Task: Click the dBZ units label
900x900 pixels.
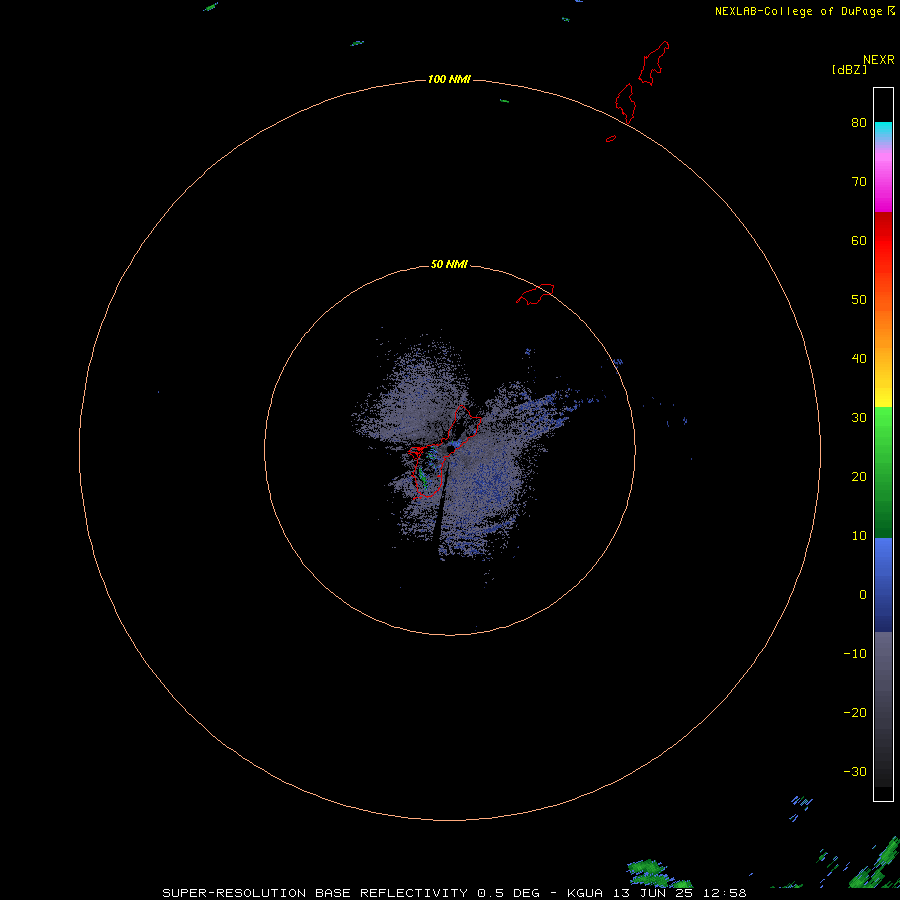Action: click(849, 69)
